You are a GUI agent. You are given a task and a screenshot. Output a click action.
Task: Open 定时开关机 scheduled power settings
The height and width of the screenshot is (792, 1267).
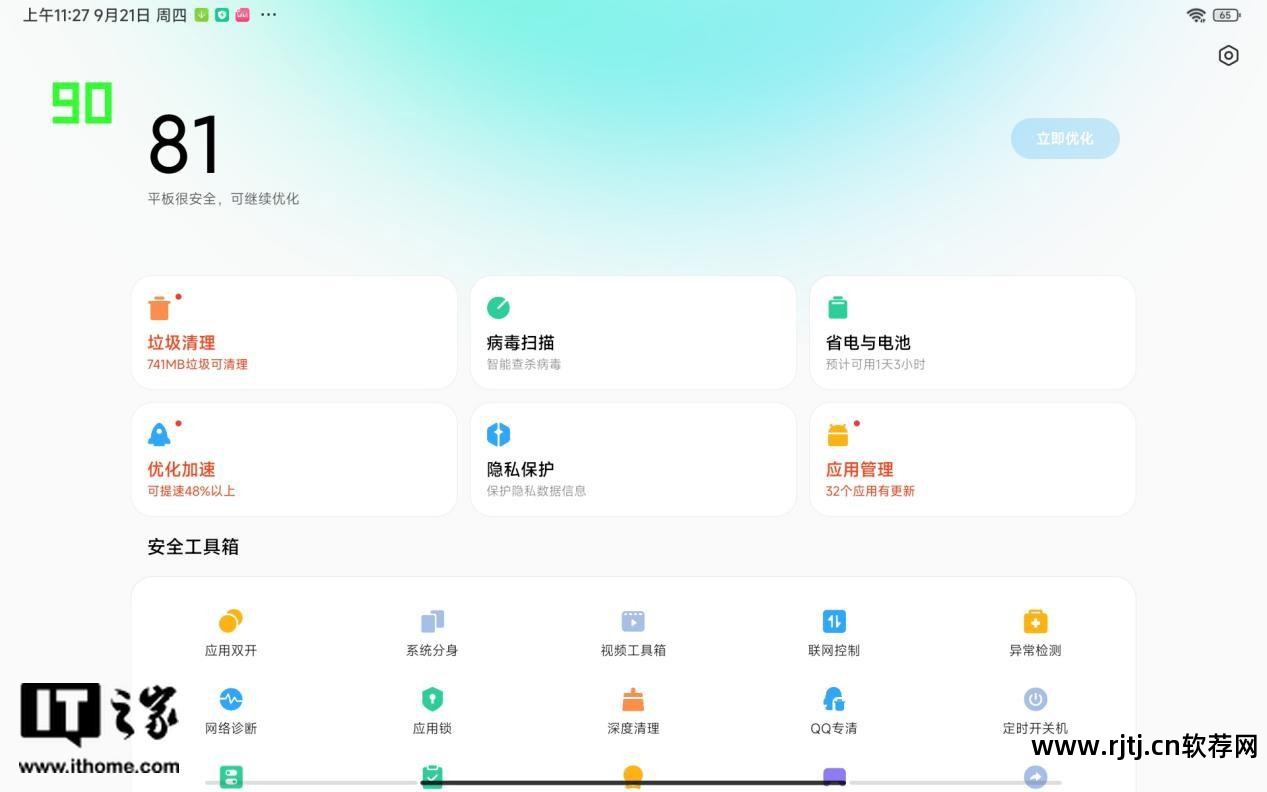pyautogui.click(x=1035, y=709)
